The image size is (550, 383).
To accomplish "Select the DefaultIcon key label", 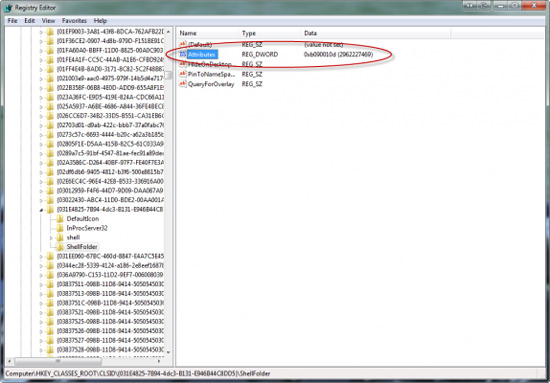I will coord(83,219).
